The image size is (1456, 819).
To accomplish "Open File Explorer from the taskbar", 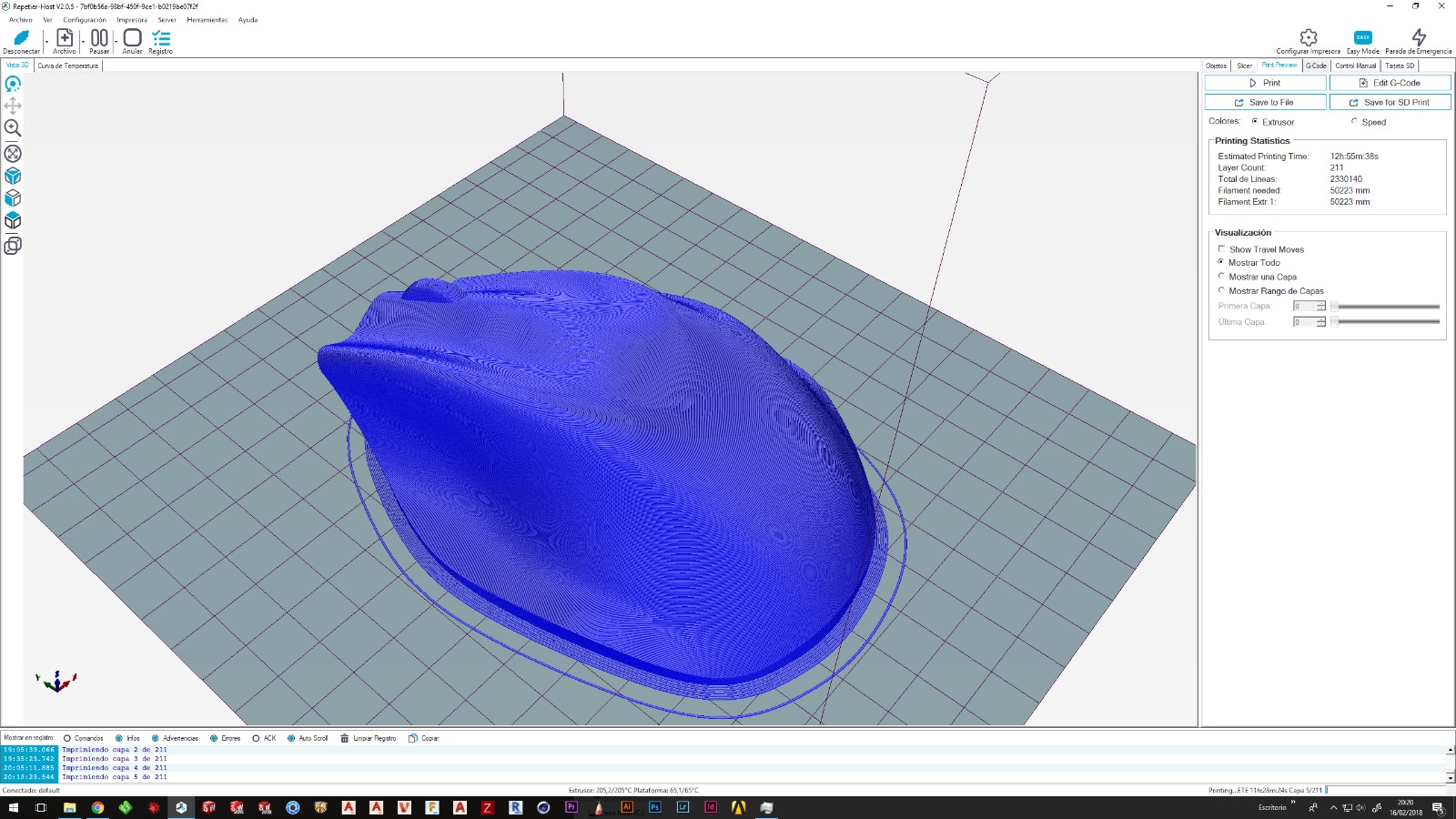I will 69,807.
